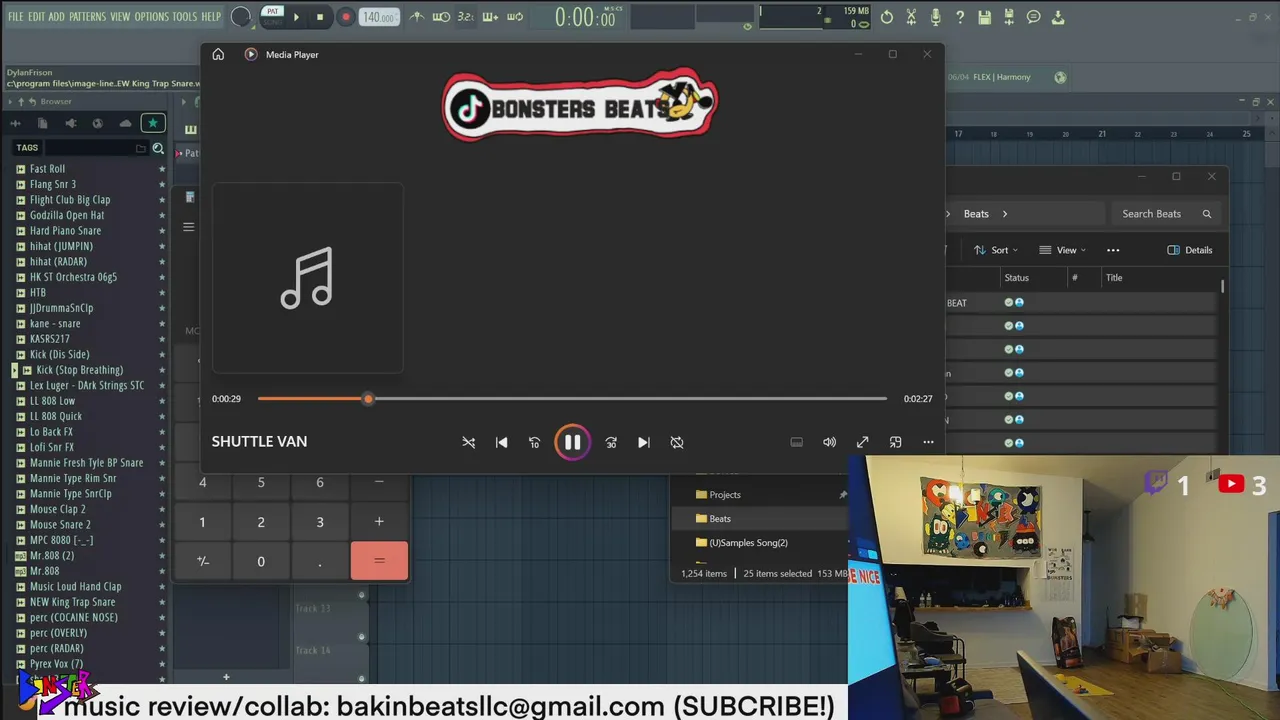This screenshot has width=1280, height=720.
Task: Select the Projects folder in Explorer tree
Action: pos(725,495)
